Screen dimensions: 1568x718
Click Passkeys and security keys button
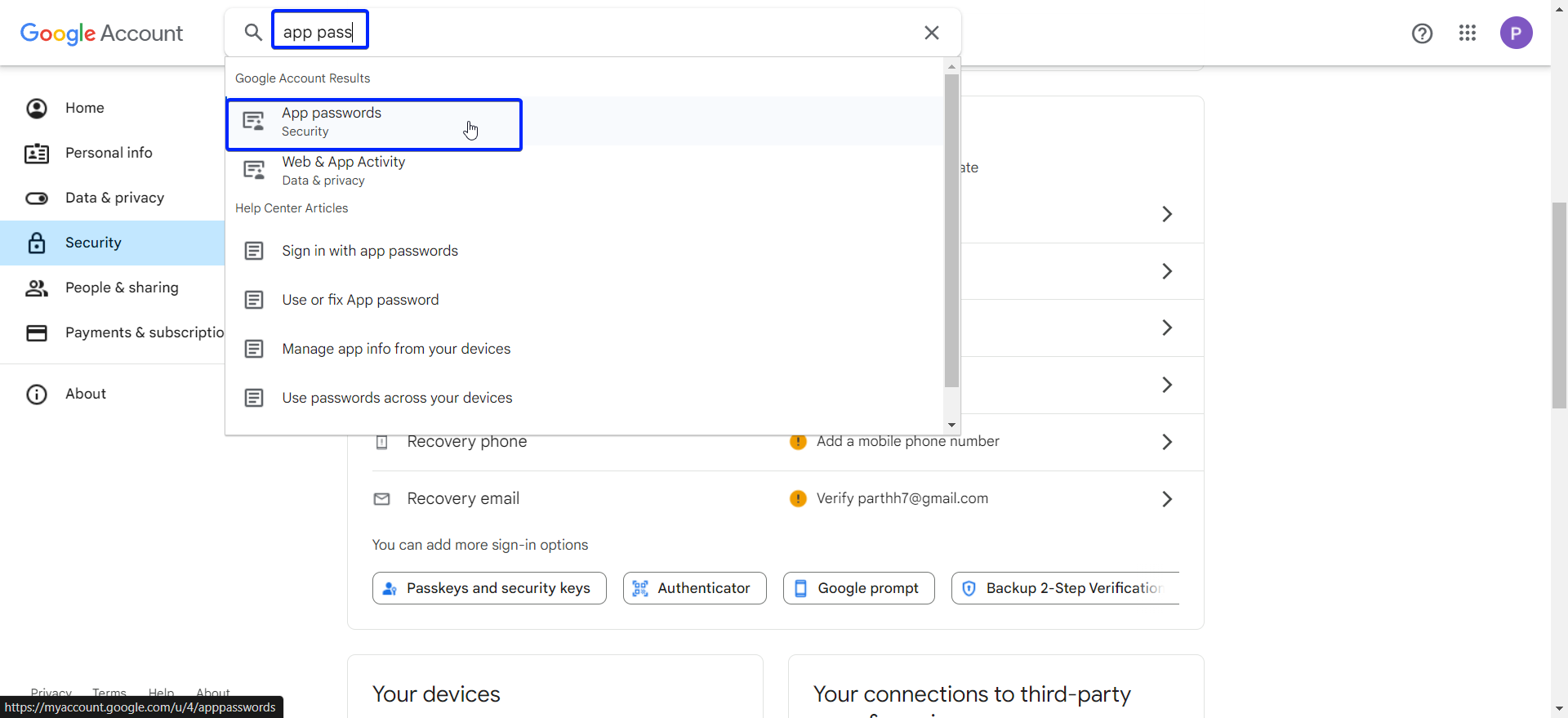tap(489, 588)
